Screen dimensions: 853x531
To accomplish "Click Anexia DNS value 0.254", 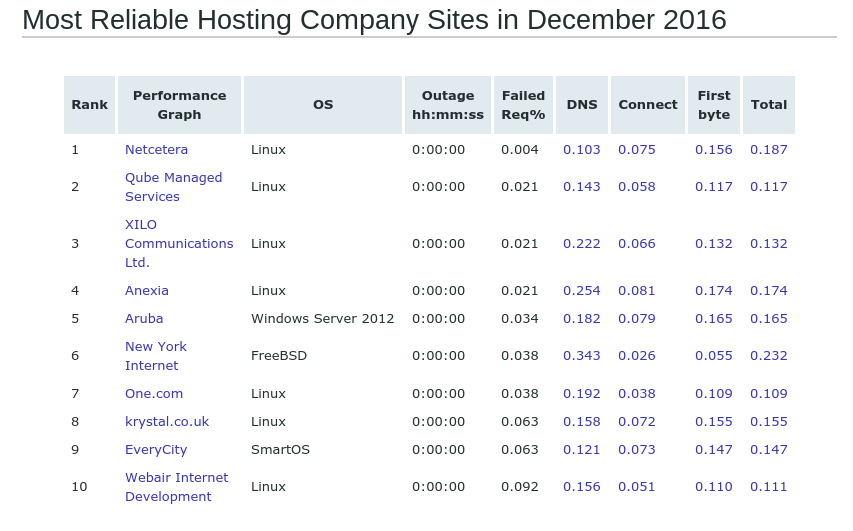I will [582, 291].
